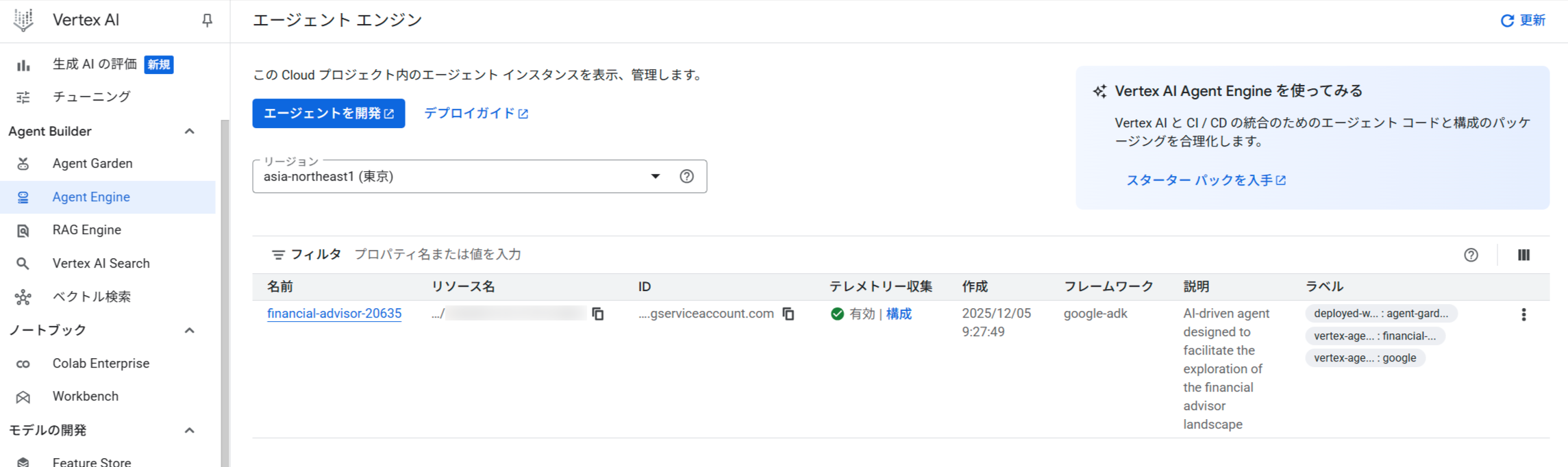
Task: Click the vertex-age... : google label chip
Action: coord(1365,358)
